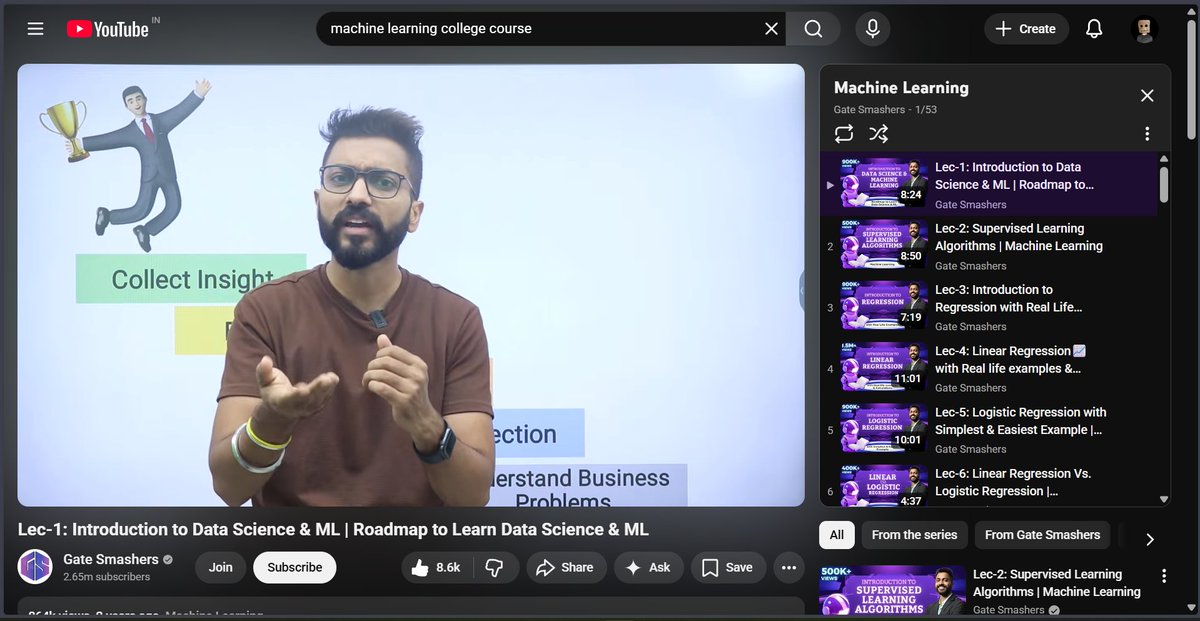Play Lec-6 Linear vs Logistic thumbnail

pos(884,487)
